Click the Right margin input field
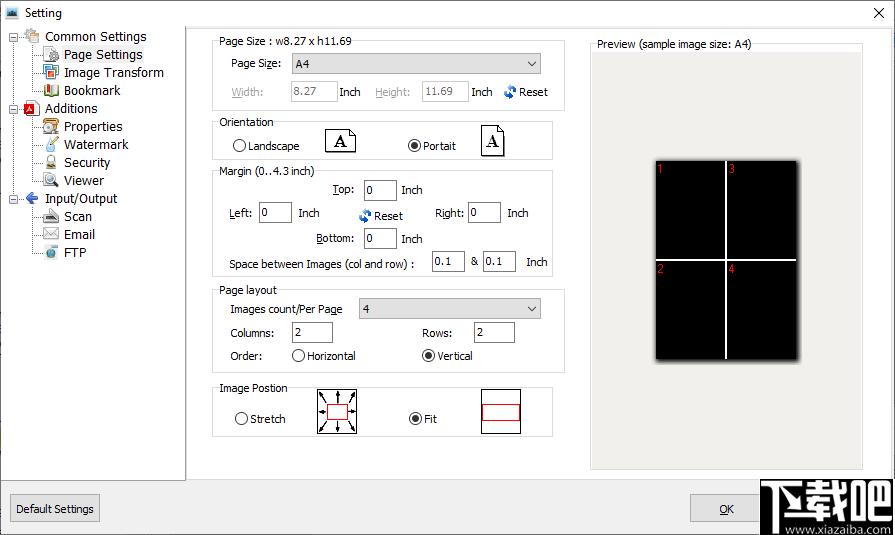Viewport: 895px width, 535px height. coord(484,212)
